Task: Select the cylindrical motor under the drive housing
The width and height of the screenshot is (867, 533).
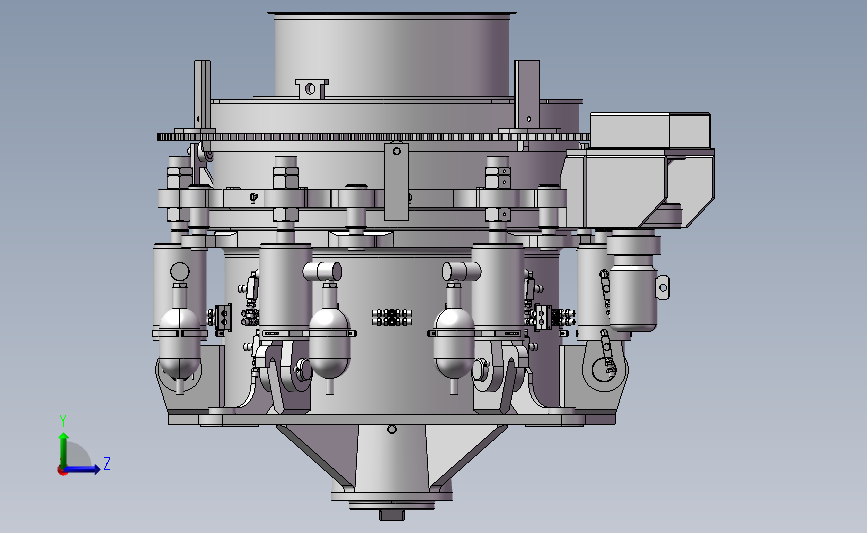Action: point(633,282)
